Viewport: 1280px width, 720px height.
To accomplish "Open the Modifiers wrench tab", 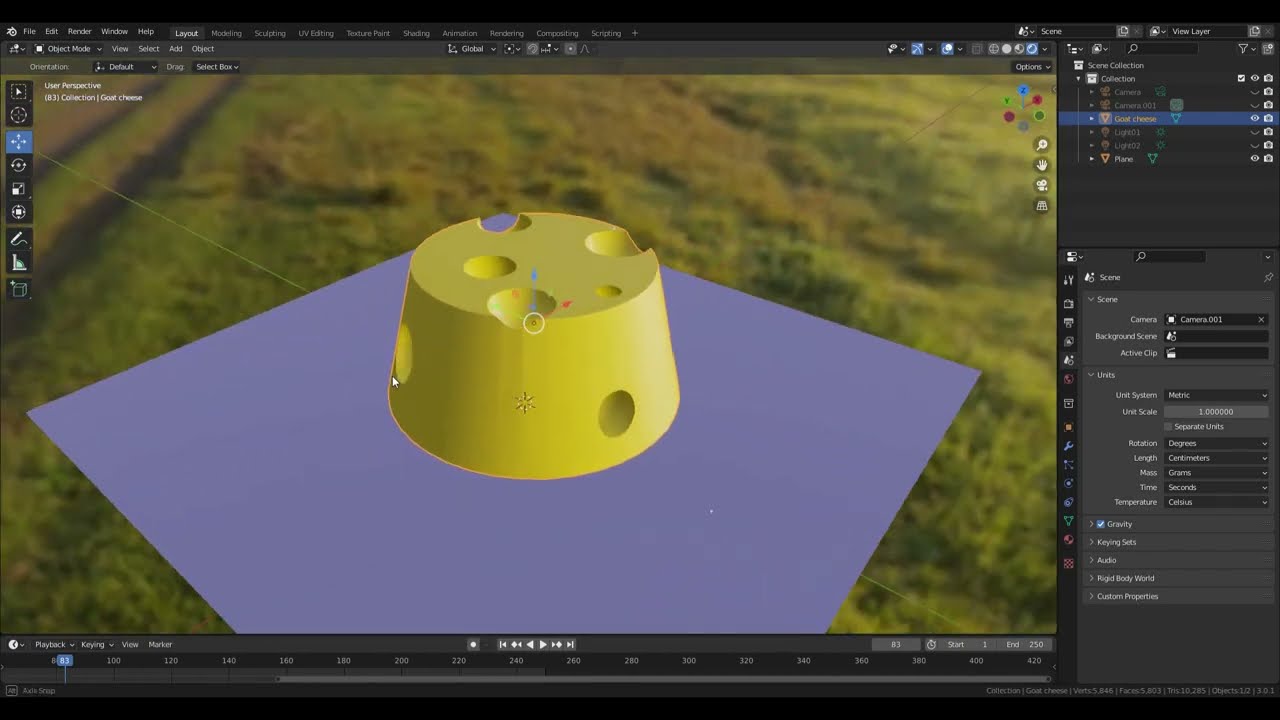I will click(1069, 446).
